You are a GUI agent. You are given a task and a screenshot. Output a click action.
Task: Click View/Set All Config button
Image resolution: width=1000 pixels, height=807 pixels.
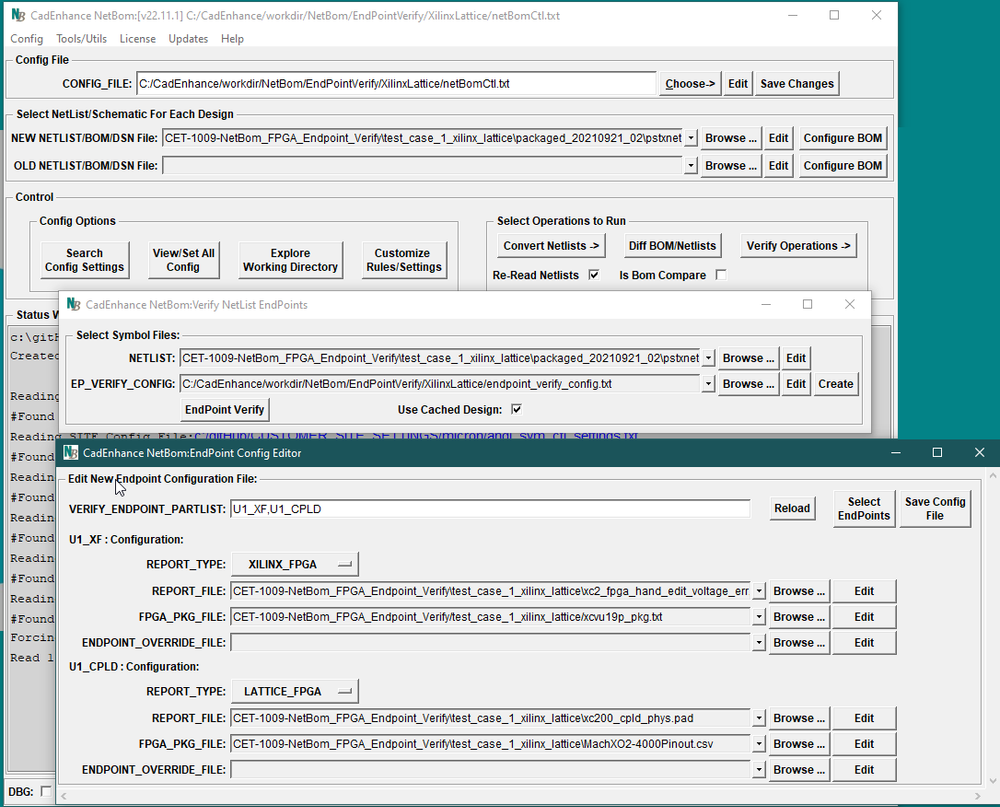[183, 260]
